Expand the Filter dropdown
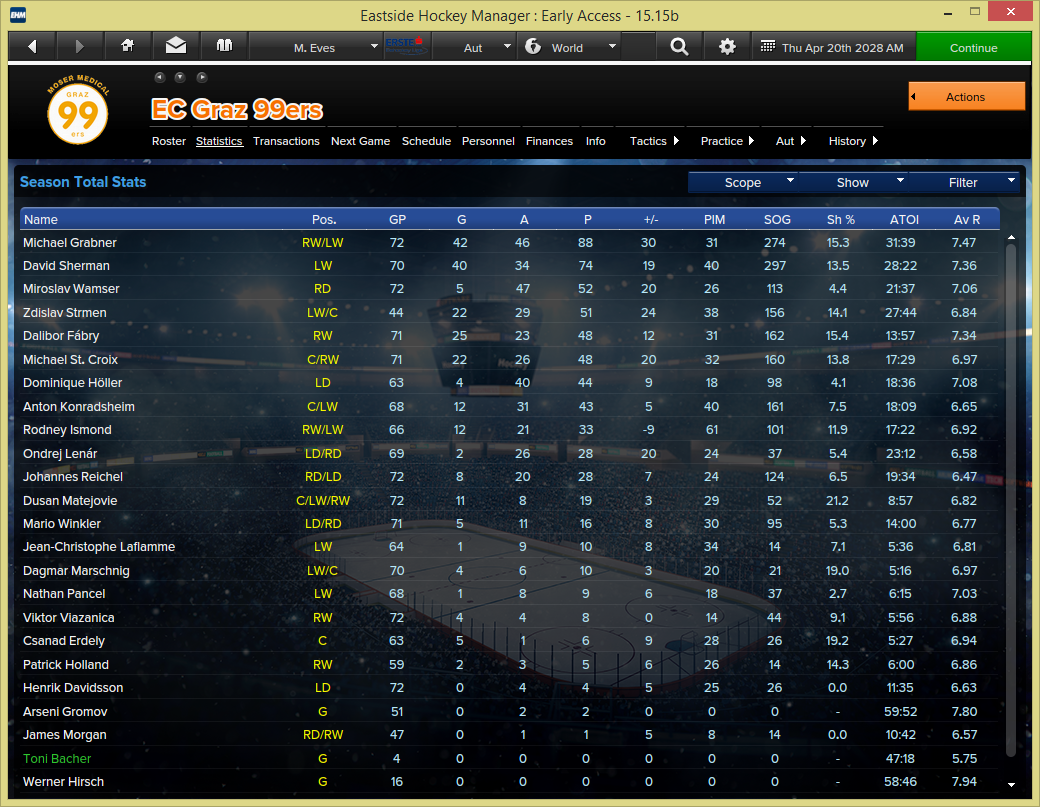1040x807 pixels. tap(963, 182)
